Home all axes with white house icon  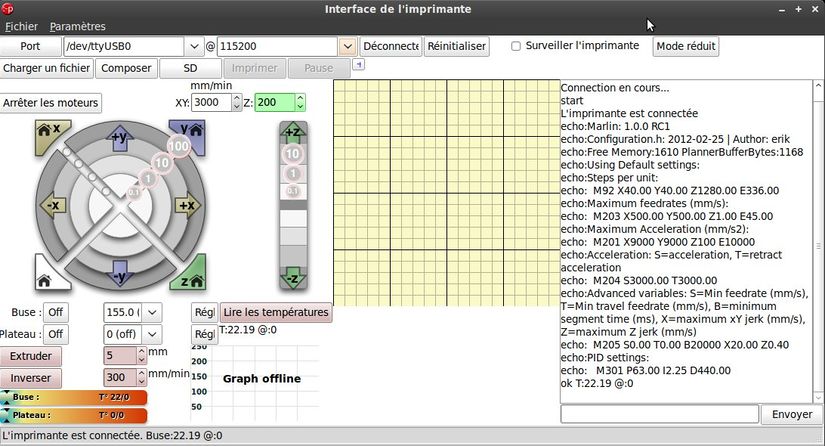46,279
